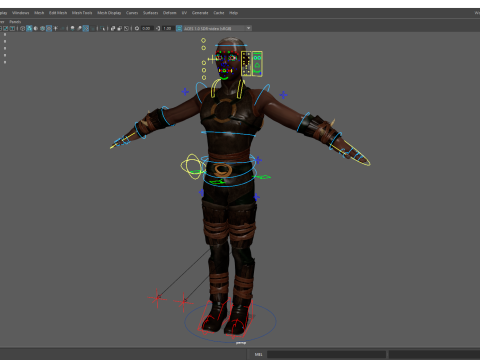Click the command line input field
This screenshot has height=360, width=480.
coord(326,354)
